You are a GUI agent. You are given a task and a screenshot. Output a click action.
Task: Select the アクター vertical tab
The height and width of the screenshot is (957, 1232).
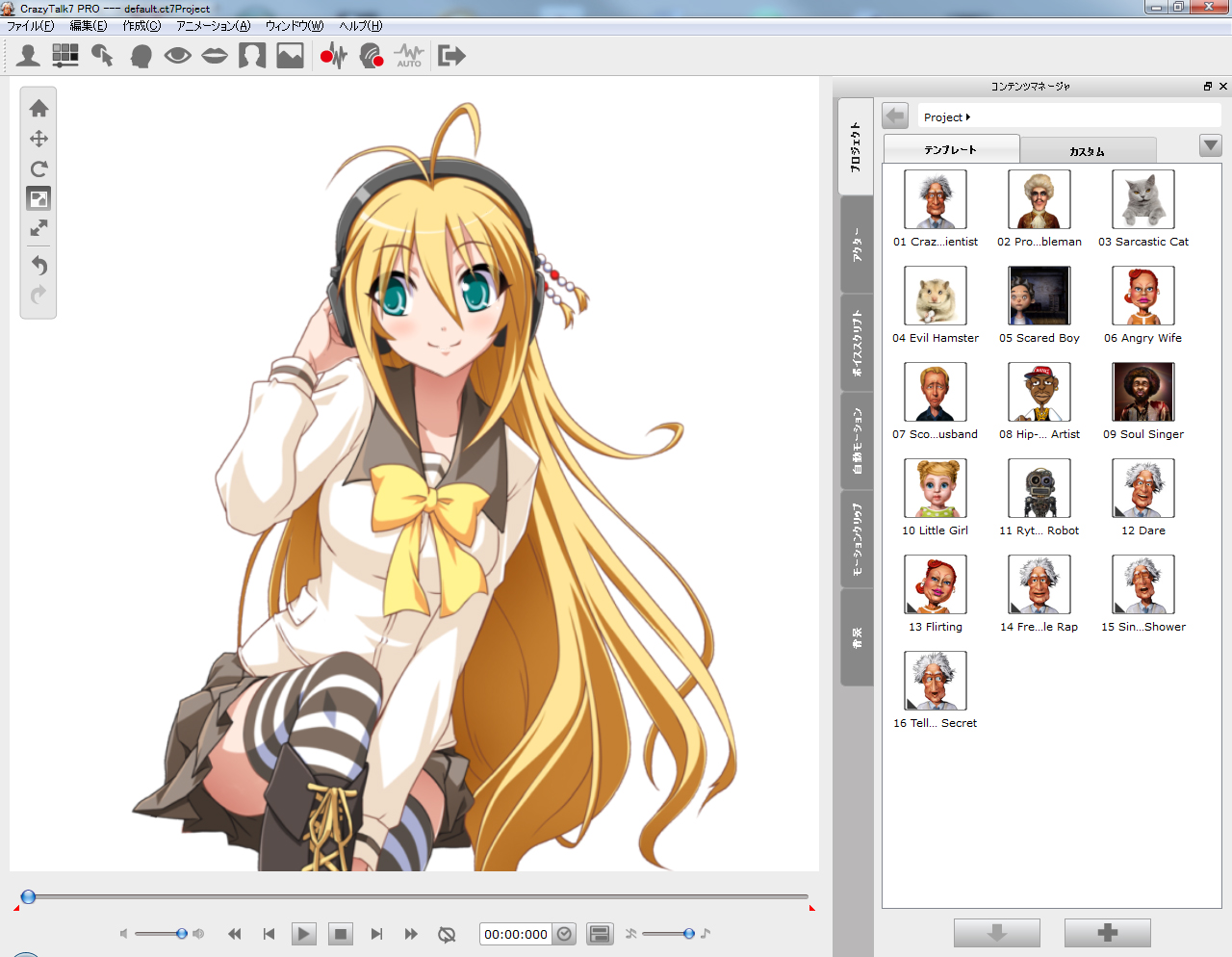(857, 245)
